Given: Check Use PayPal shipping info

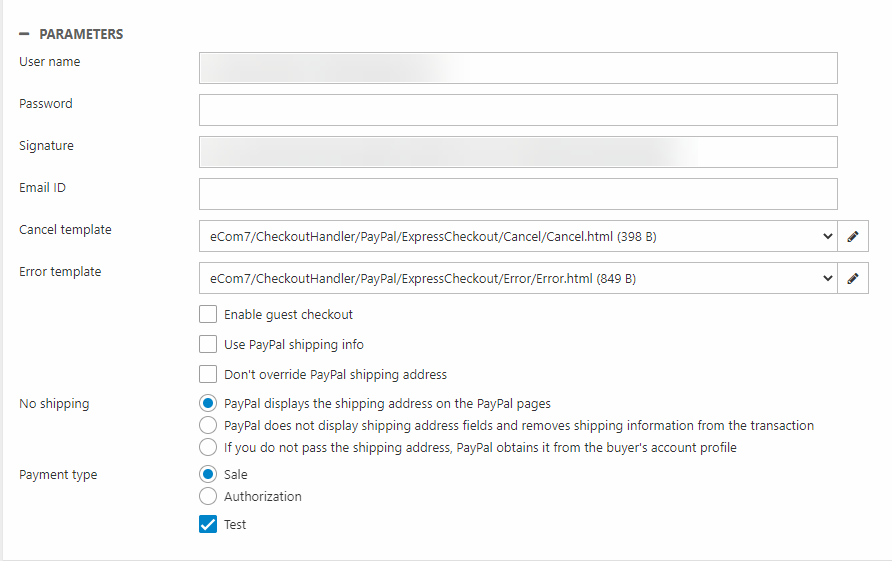Looking at the screenshot, I should coord(208,344).
